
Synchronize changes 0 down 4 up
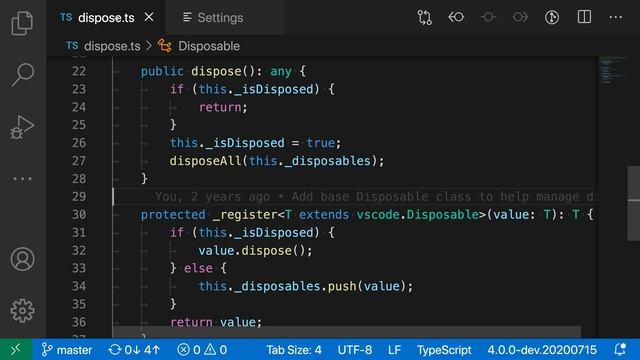click(x=134, y=350)
